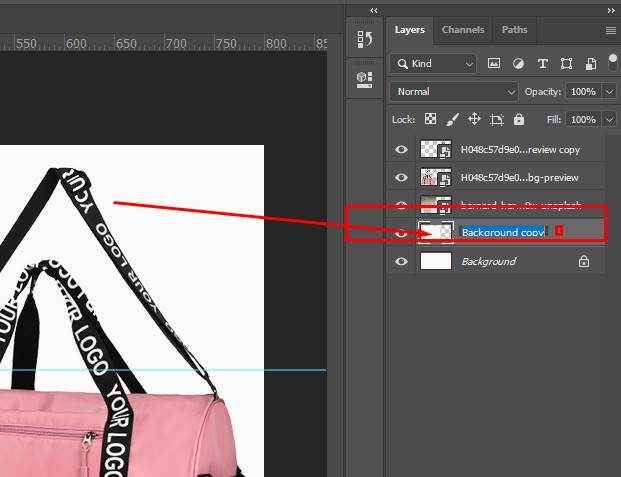Screen dimensions: 621x477
Task: Click the lock all padlock icon
Action: [518, 119]
